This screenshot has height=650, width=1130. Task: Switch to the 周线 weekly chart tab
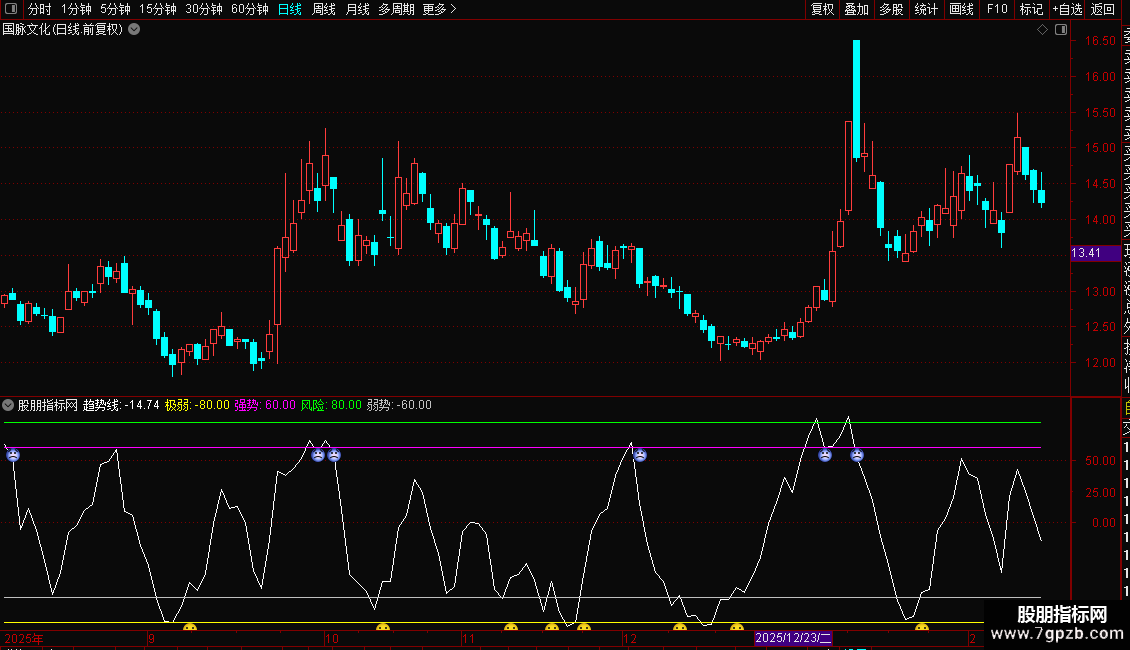click(324, 9)
